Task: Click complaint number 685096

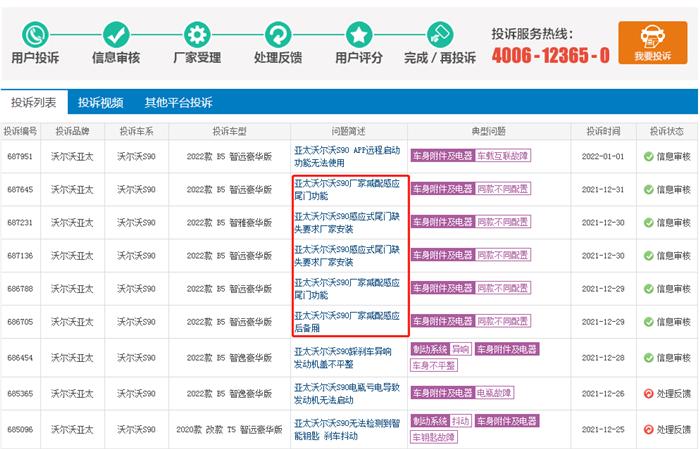Action: [20, 429]
